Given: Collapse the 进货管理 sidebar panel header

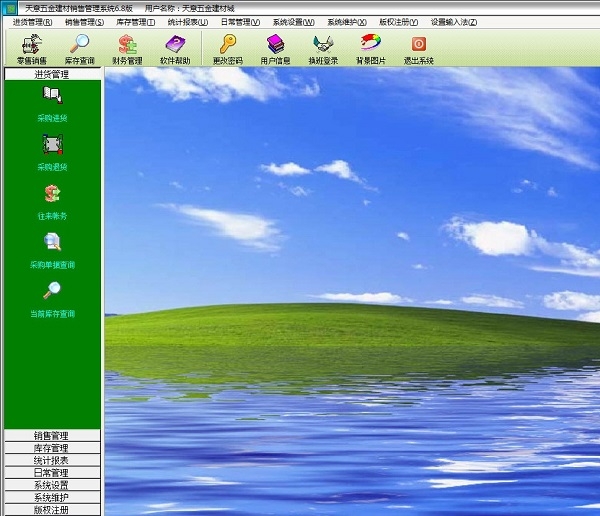Looking at the screenshot, I should tap(53, 74).
